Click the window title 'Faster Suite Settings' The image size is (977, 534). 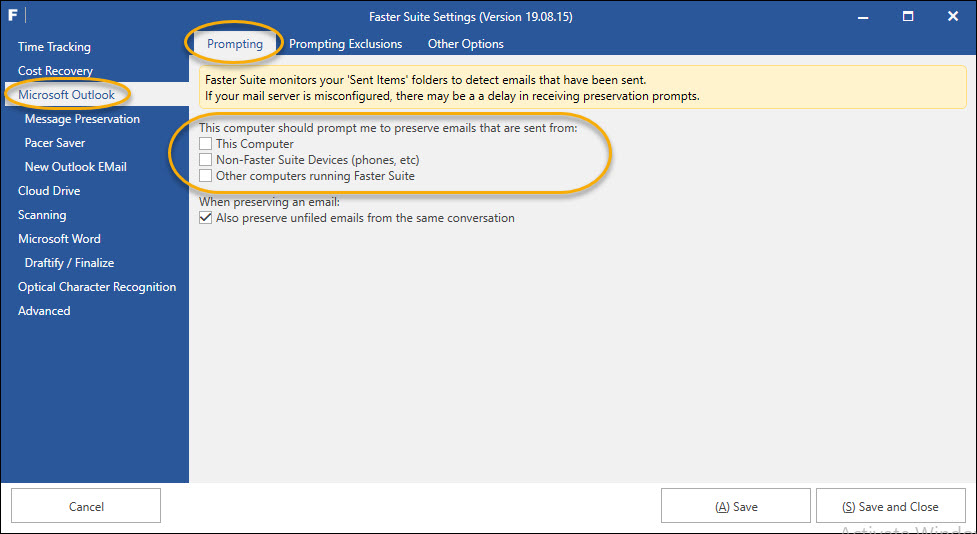click(470, 17)
